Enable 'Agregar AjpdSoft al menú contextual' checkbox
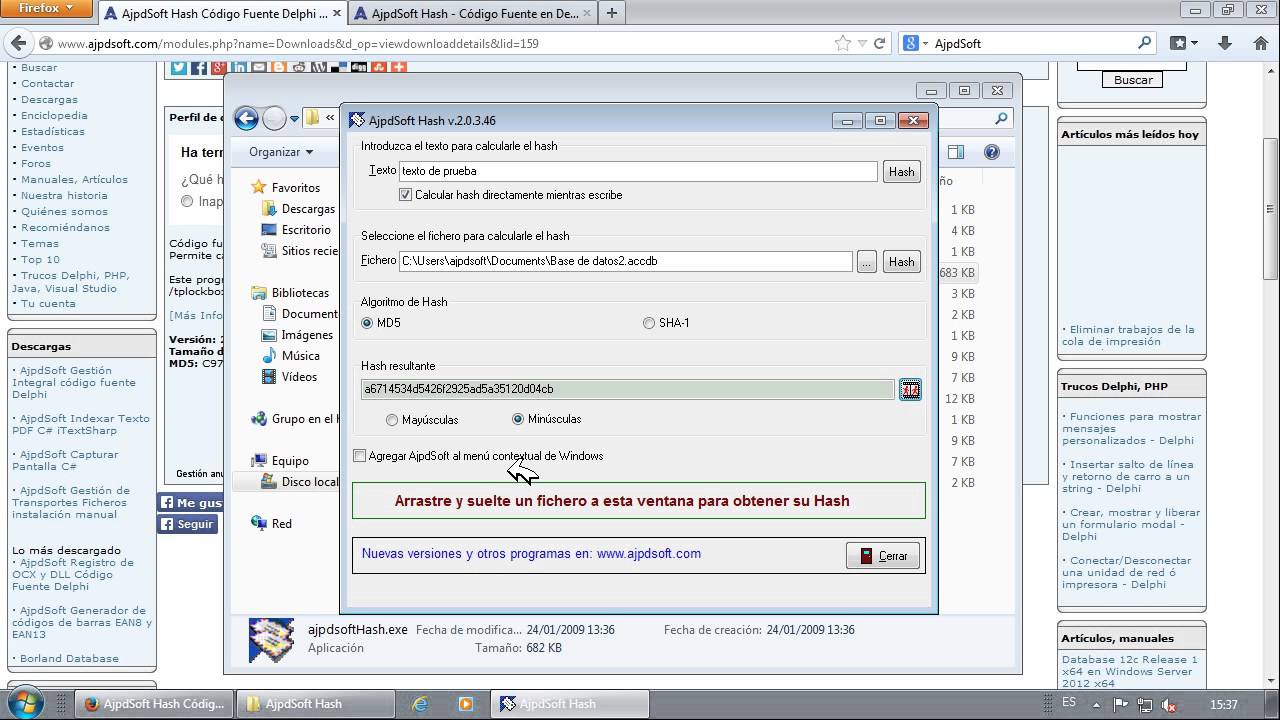The image size is (1280, 720). (x=360, y=456)
